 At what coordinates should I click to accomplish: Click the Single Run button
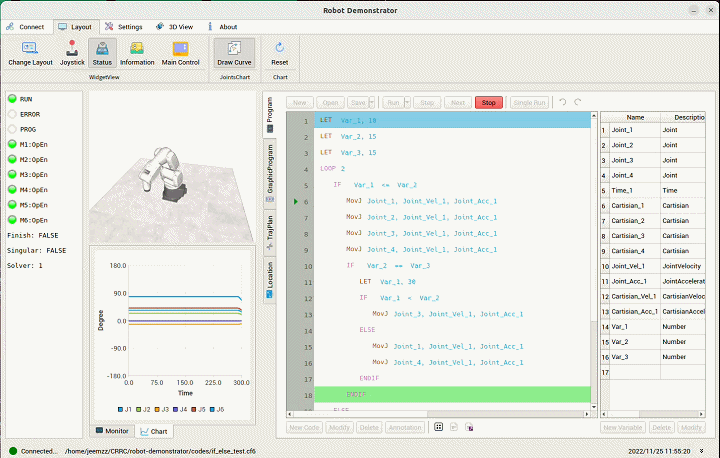click(529, 102)
